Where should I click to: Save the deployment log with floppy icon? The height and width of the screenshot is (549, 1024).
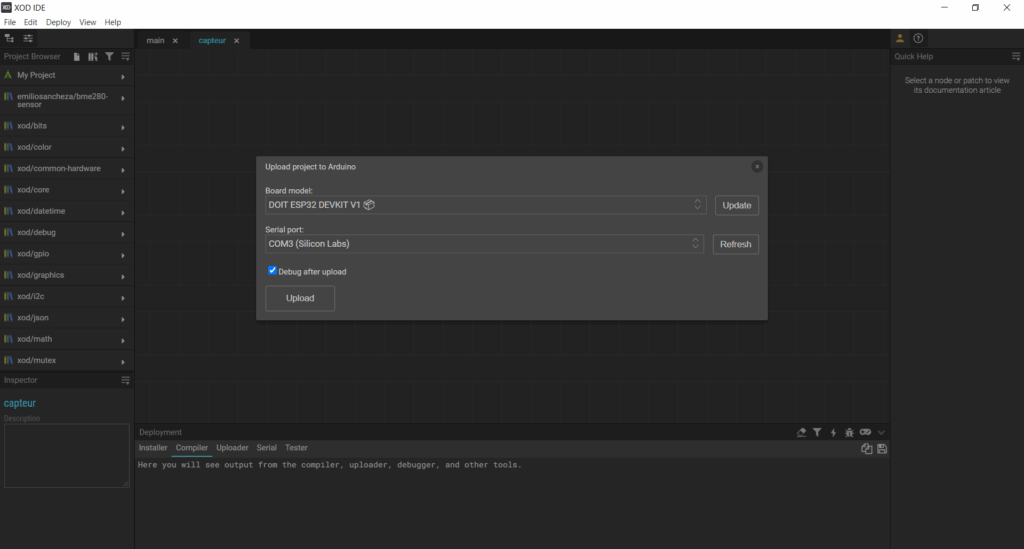tap(882, 448)
